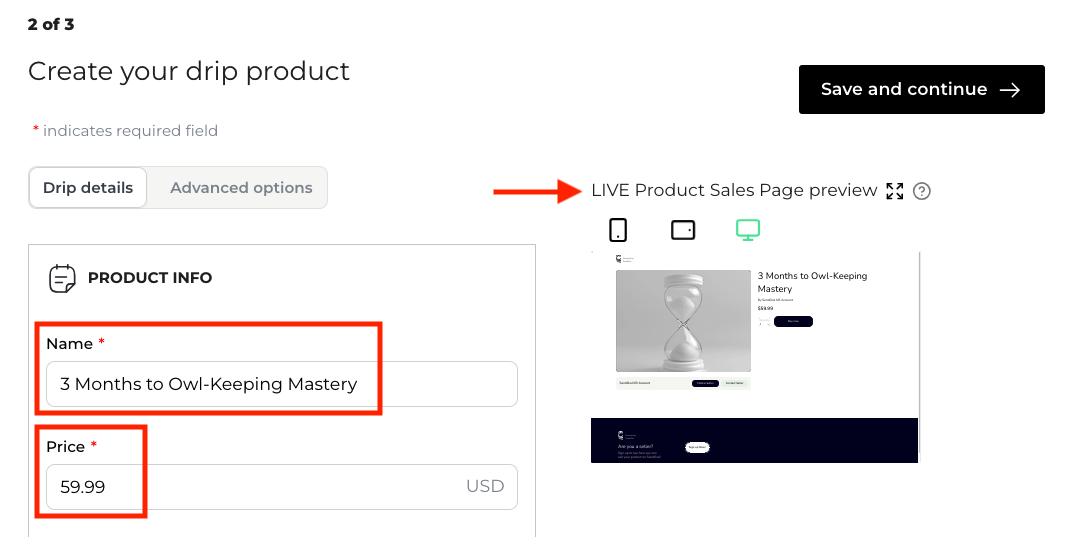The width and height of the screenshot is (1076, 537).
Task: Click the owl logo in the preview footer
Action: tap(620, 436)
